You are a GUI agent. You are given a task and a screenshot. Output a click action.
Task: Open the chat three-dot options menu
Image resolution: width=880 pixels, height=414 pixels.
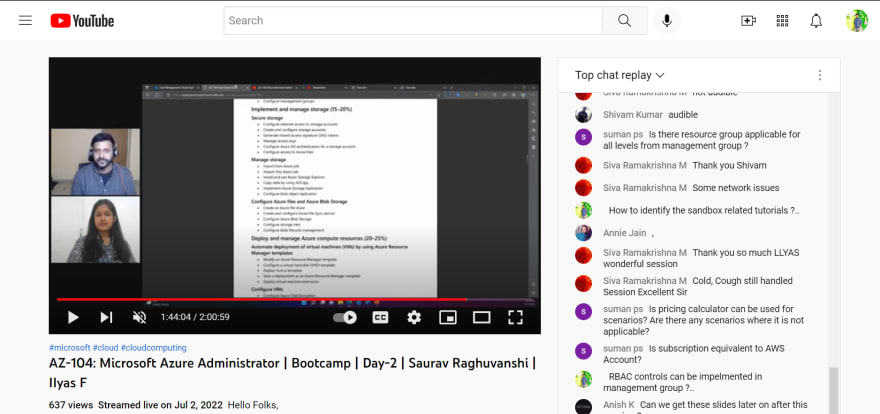pos(819,75)
